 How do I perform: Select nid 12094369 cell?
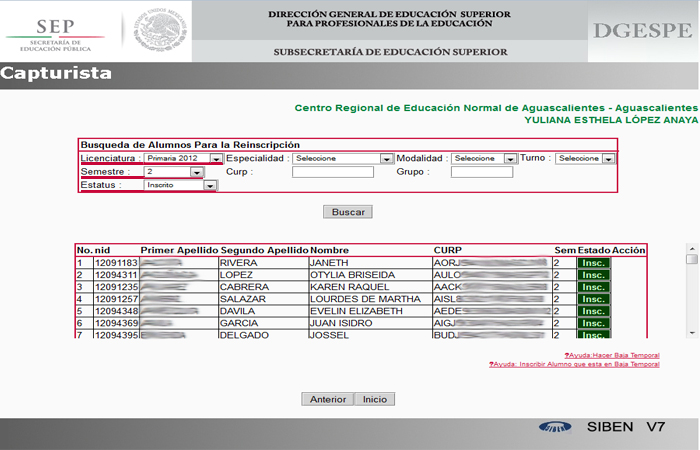116,323
